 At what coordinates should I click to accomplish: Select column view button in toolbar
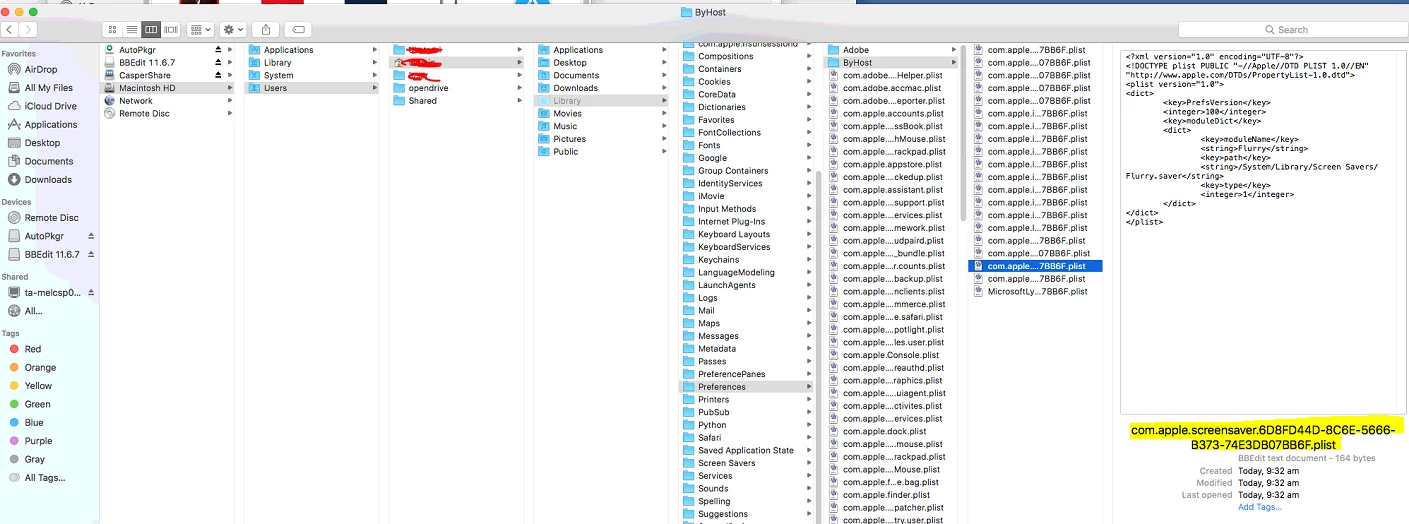tap(150, 30)
